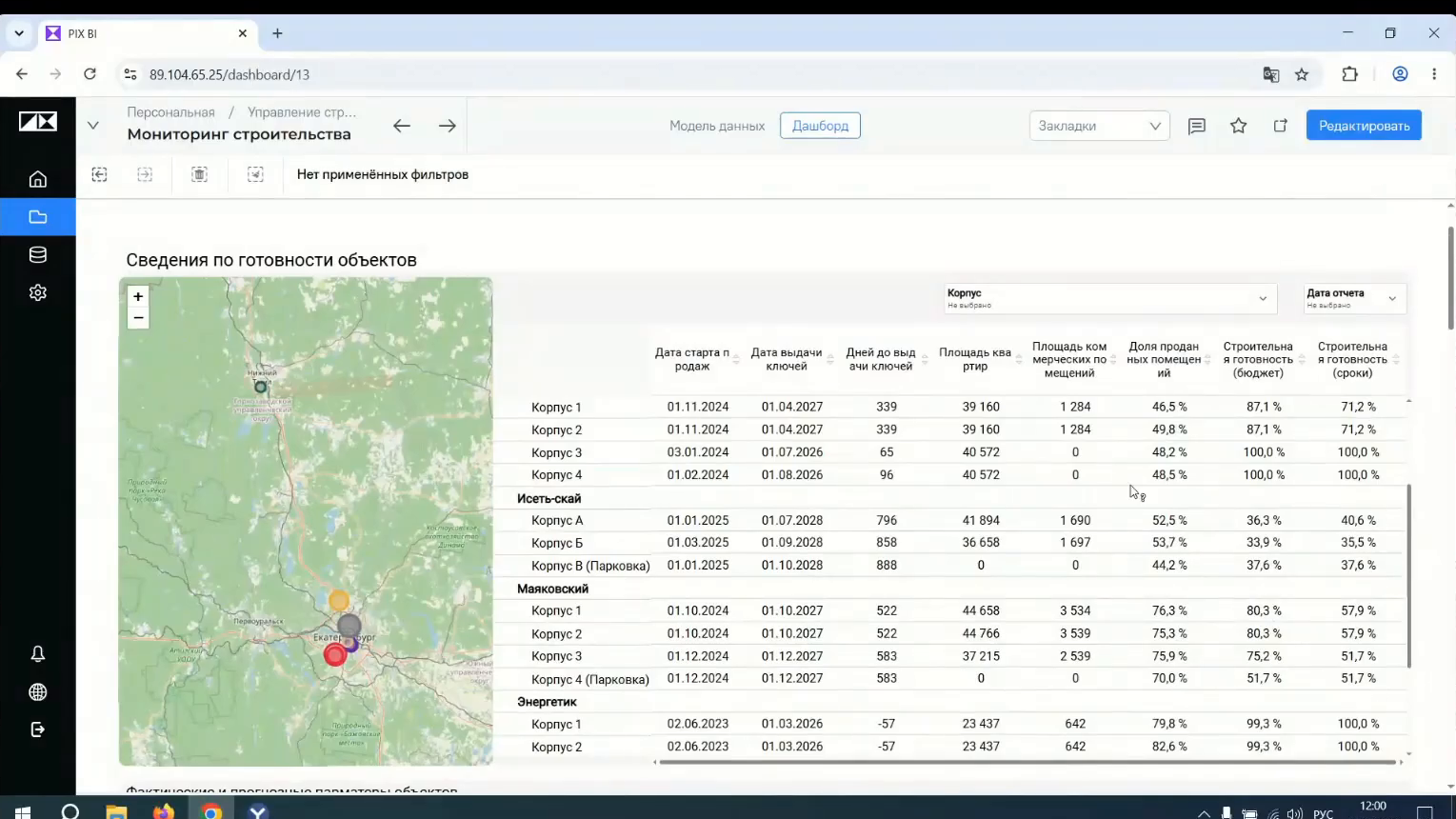Click the step back selection icon
This screenshot has height=819, width=1456.
[99, 174]
